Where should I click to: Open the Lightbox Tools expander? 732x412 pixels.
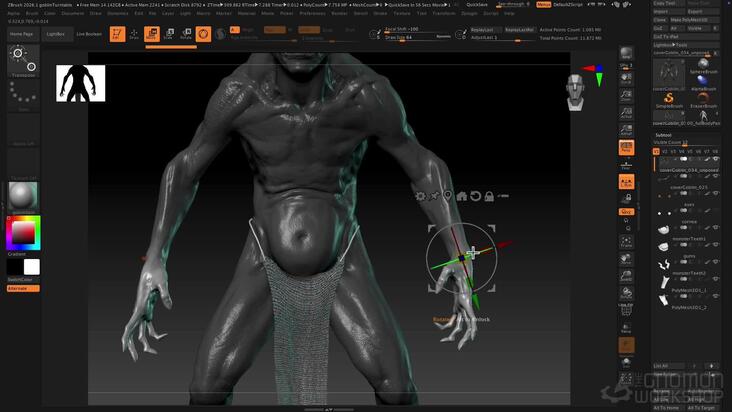670,45
